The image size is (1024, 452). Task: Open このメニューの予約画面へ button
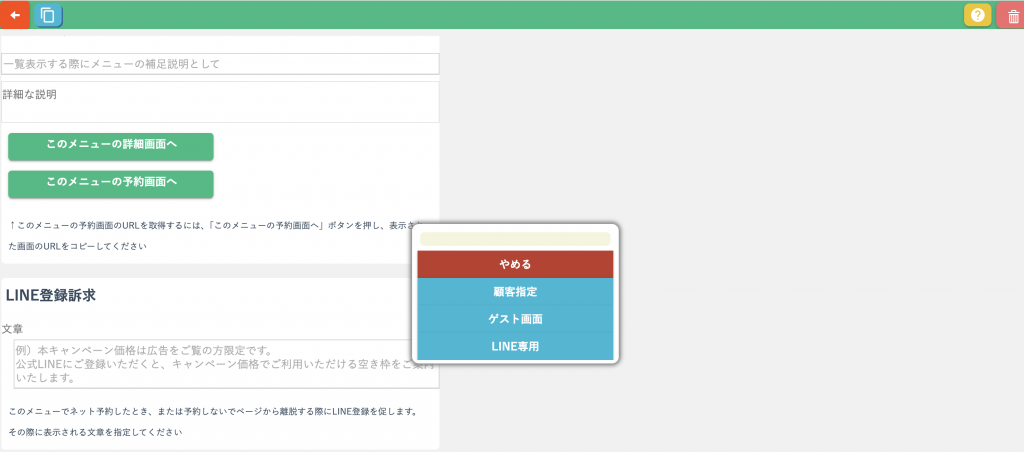coord(111,183)
